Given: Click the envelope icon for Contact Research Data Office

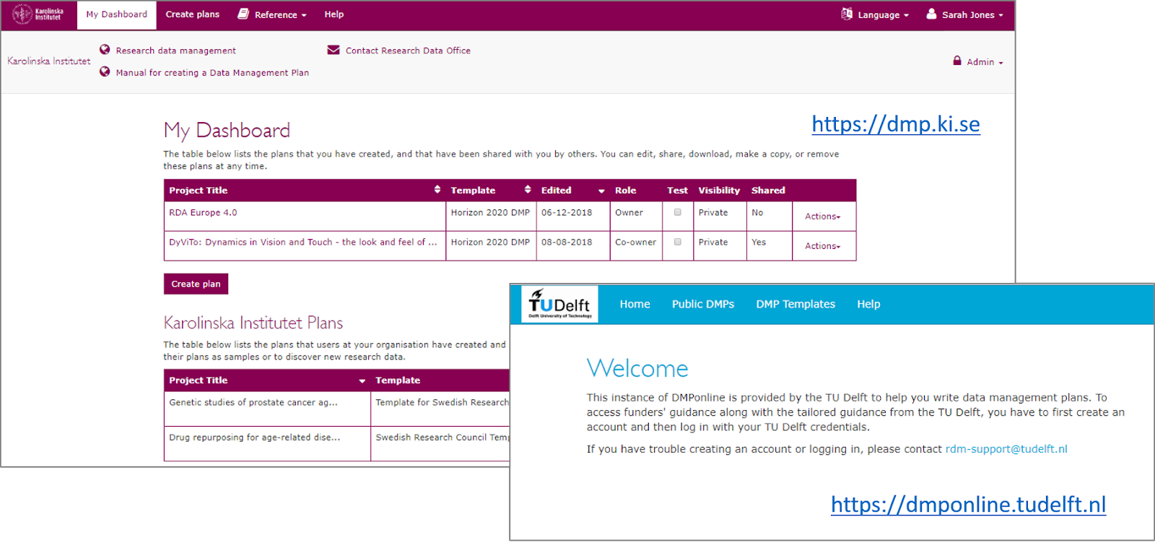Looking at the screenshot, I should click(334, 50).
